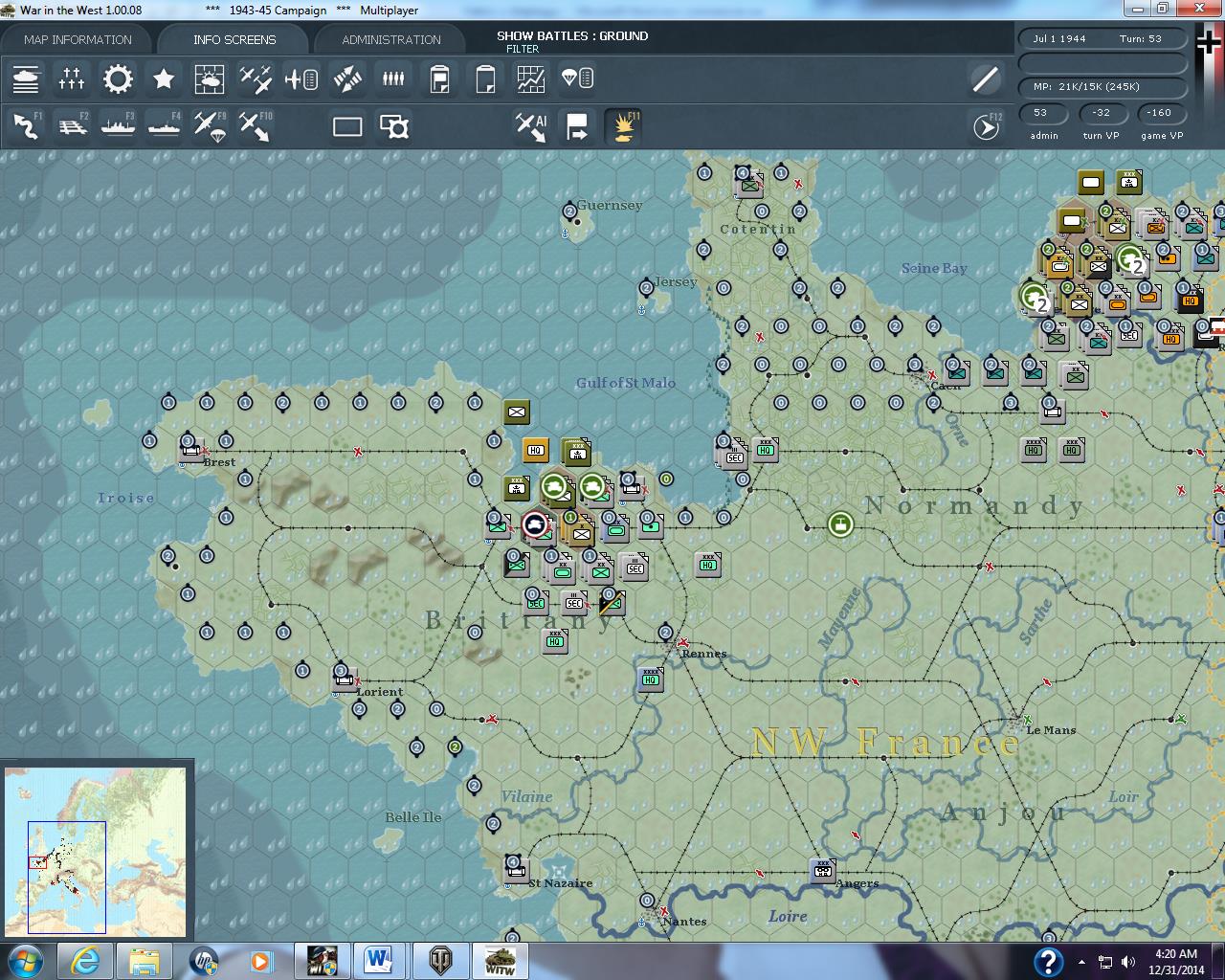Select the XXXX HQ counter south of Rennes
The image size is (1225, 980).
tap(651, 679)
